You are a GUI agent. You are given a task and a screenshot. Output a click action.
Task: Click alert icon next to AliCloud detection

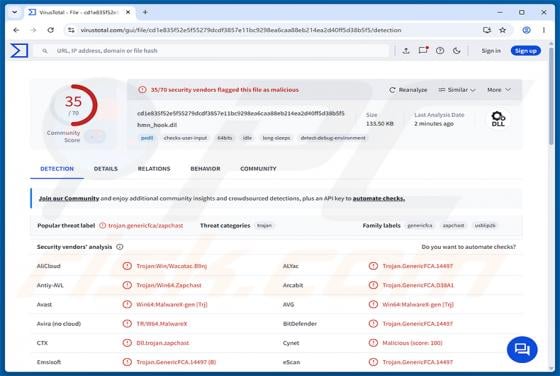coord(127,266)
